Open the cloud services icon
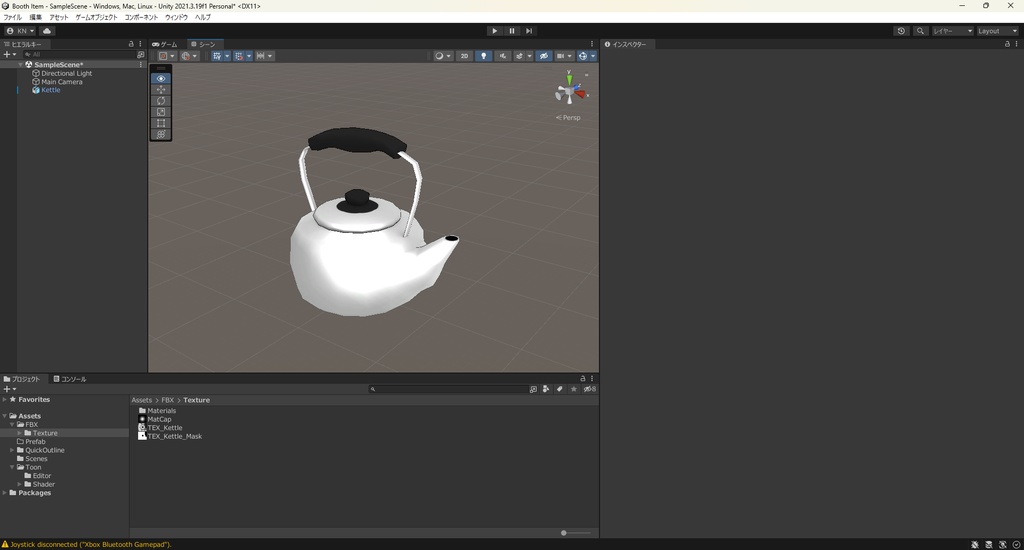Image resolution: width=1024 pixels, height=550 pixels. click(x=47, y=31)
